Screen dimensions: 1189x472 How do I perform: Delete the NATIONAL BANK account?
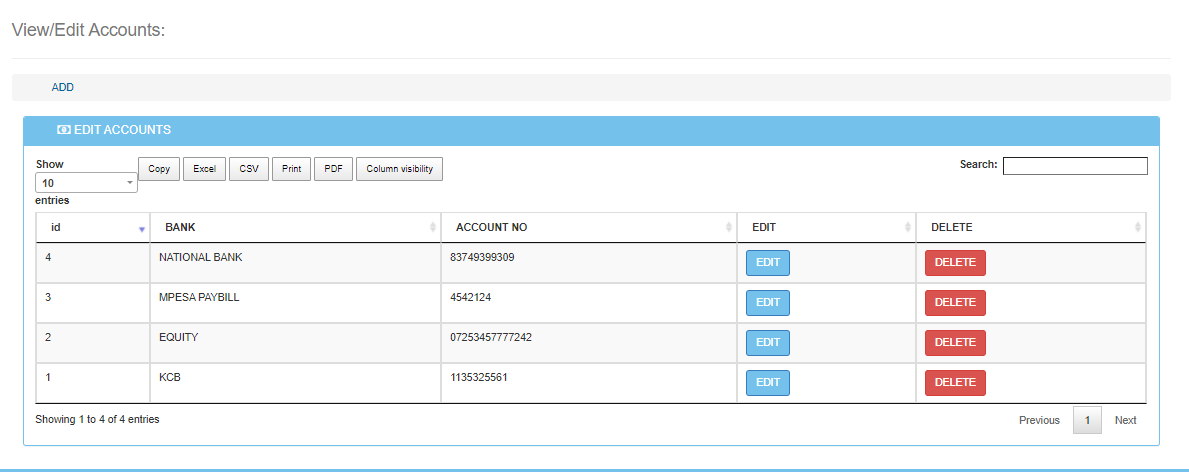click(954, 263)
